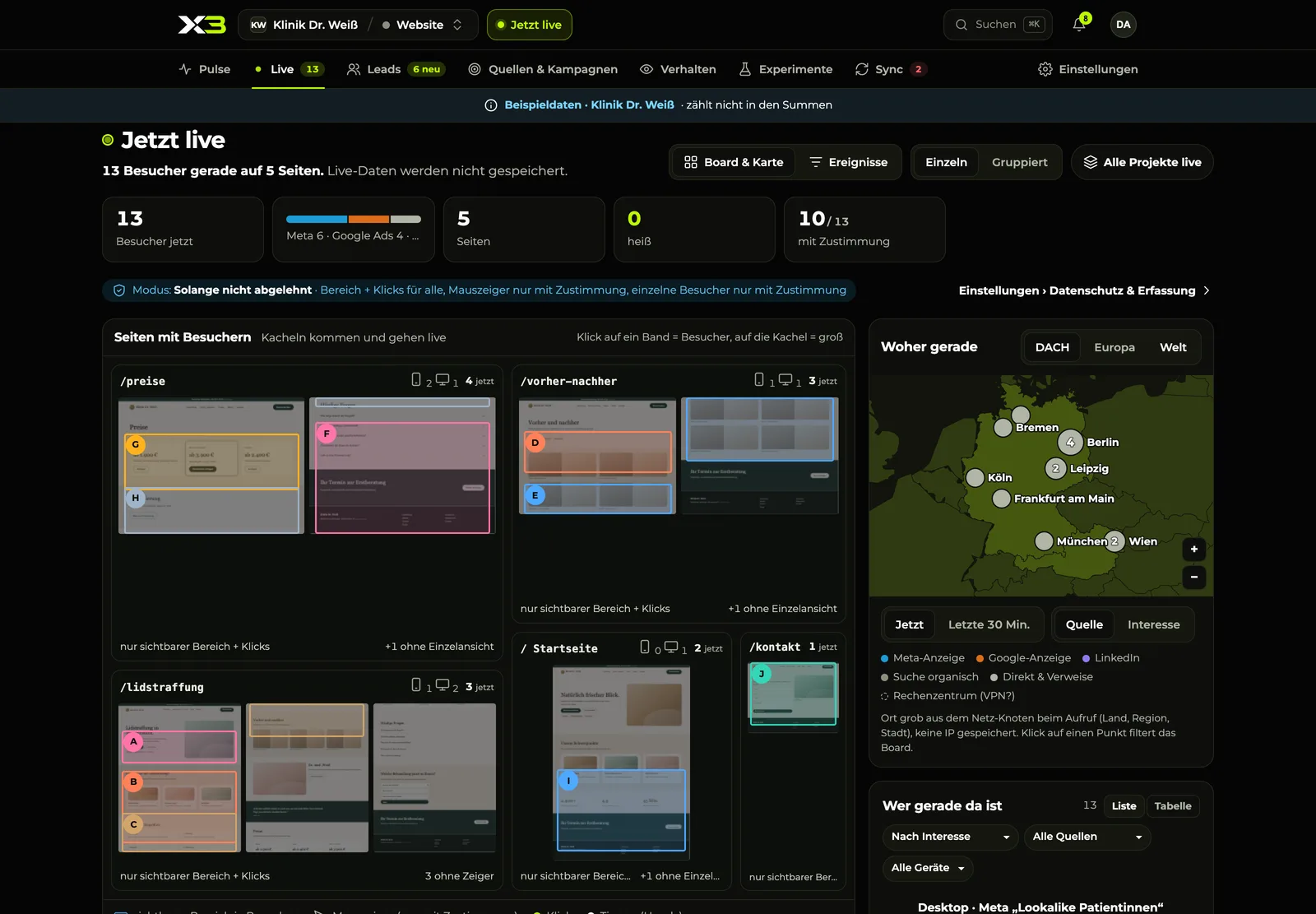
Task: Open Einstellungen in the navigation
Action: pos(1088,69)
